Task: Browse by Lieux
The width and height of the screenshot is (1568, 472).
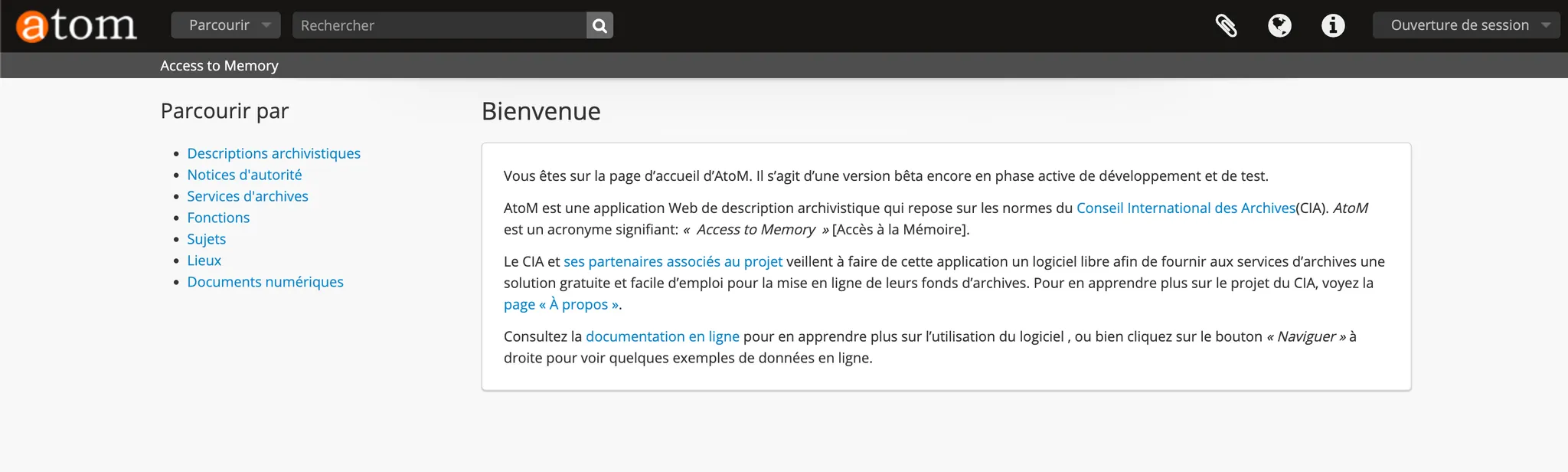Action: point(204,261)
